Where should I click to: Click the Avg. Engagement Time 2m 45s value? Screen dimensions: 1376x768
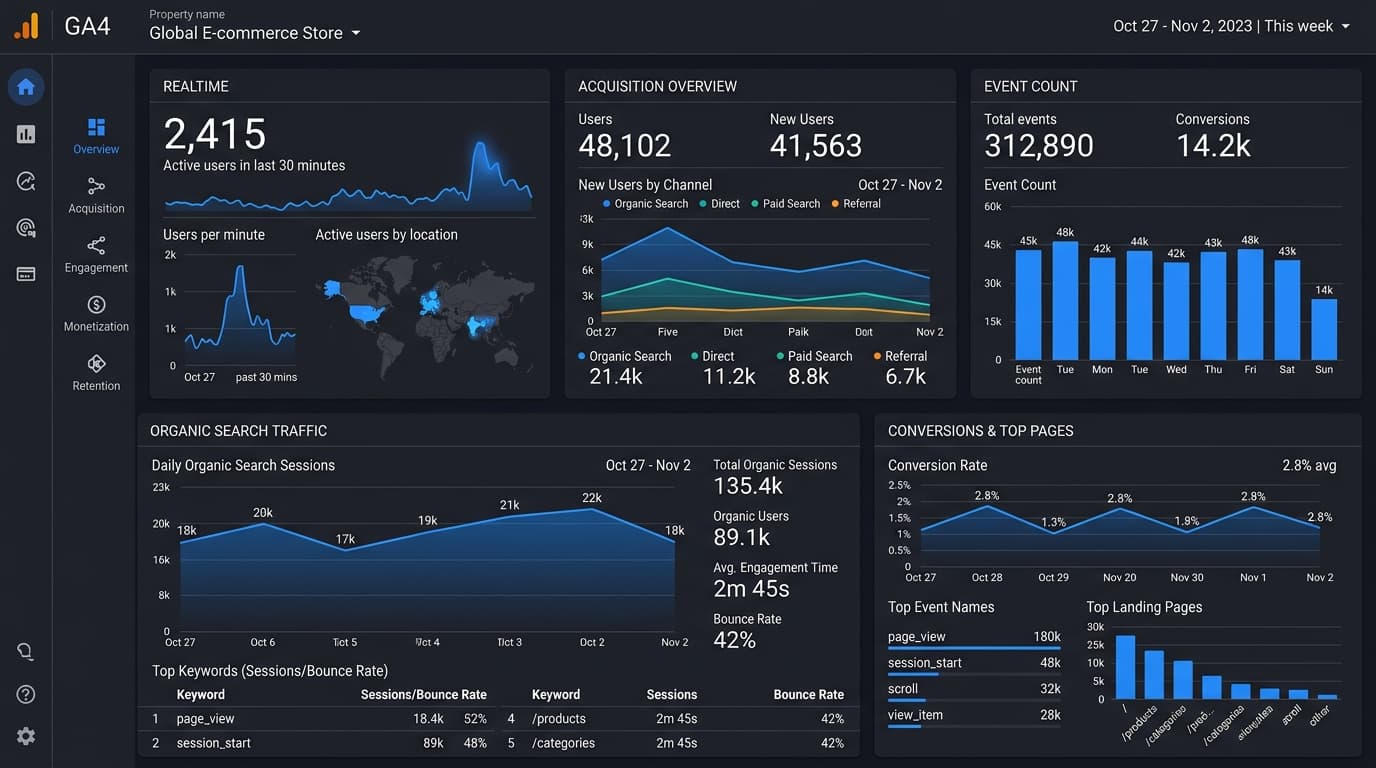751,588
